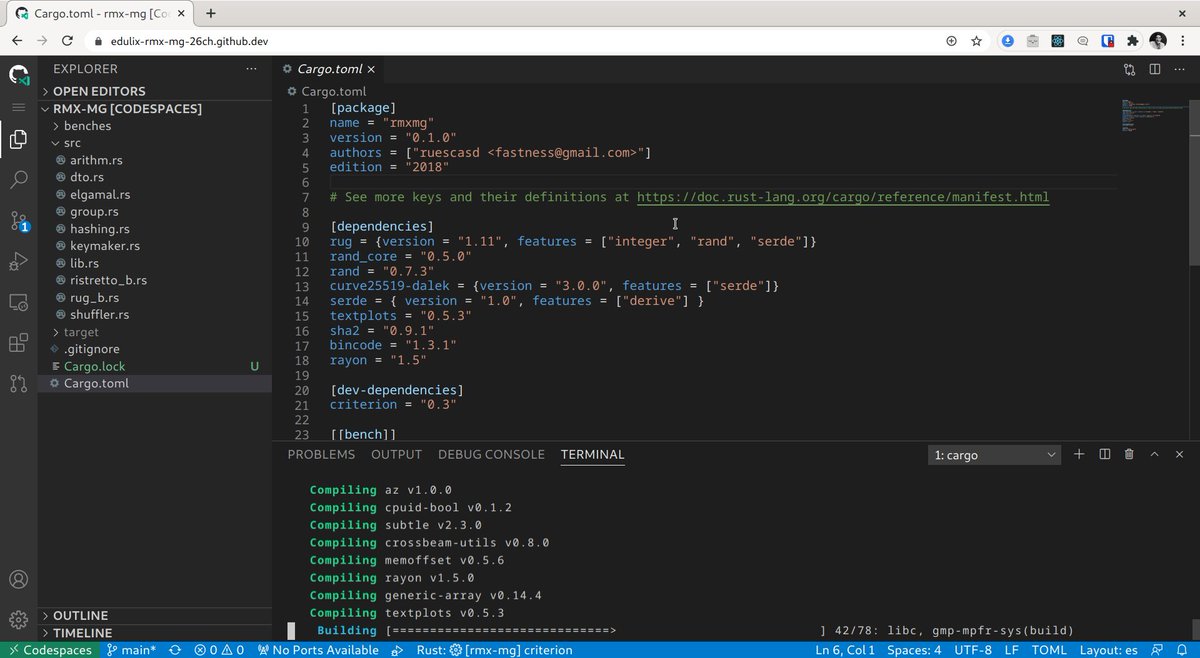Click the Codespaces remote button in status bar
Screen dimensions: 1200x658
pyautogui.click(x=48, y=650)
